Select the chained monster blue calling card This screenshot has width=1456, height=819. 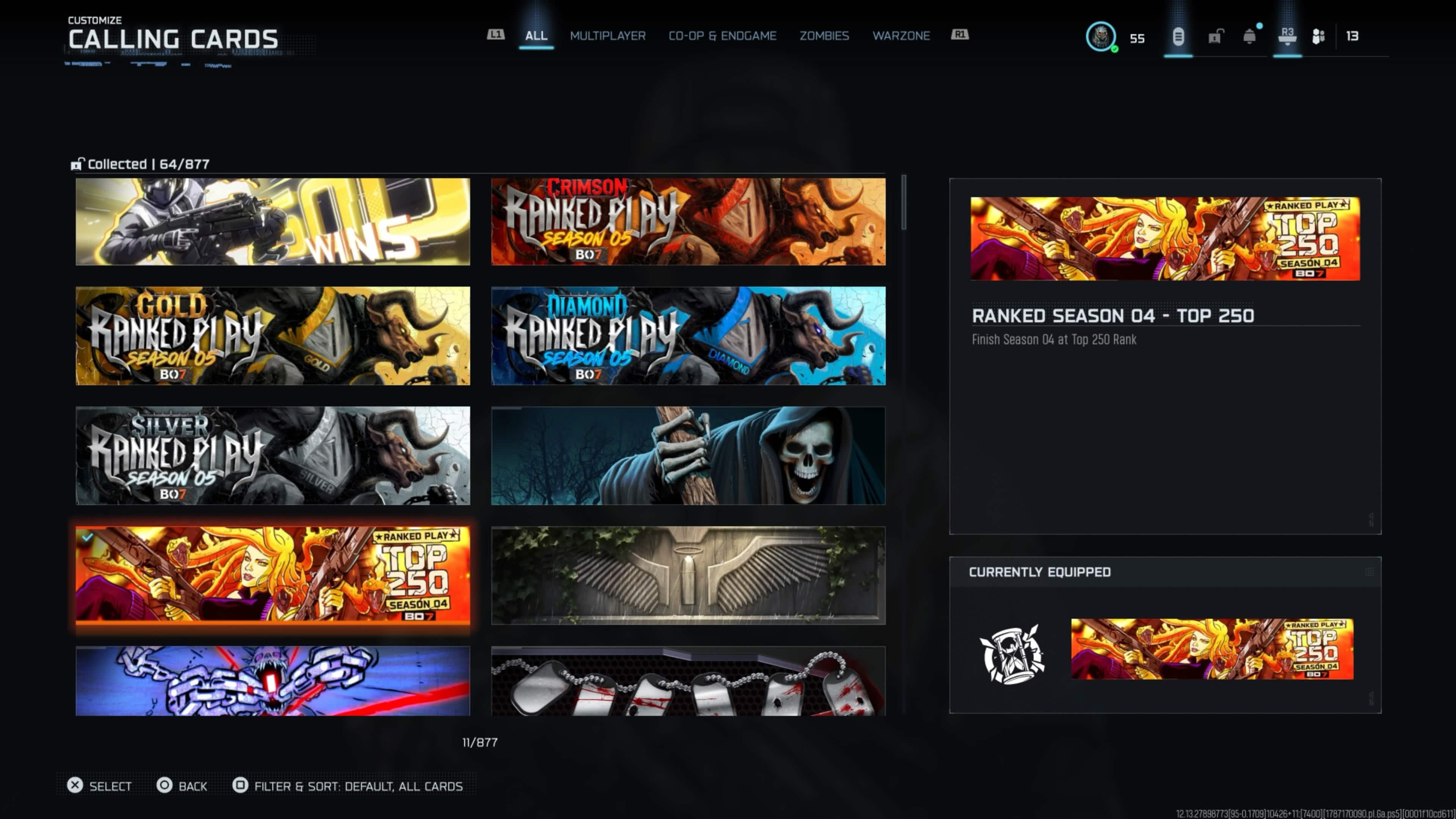[x=273, y=681]
